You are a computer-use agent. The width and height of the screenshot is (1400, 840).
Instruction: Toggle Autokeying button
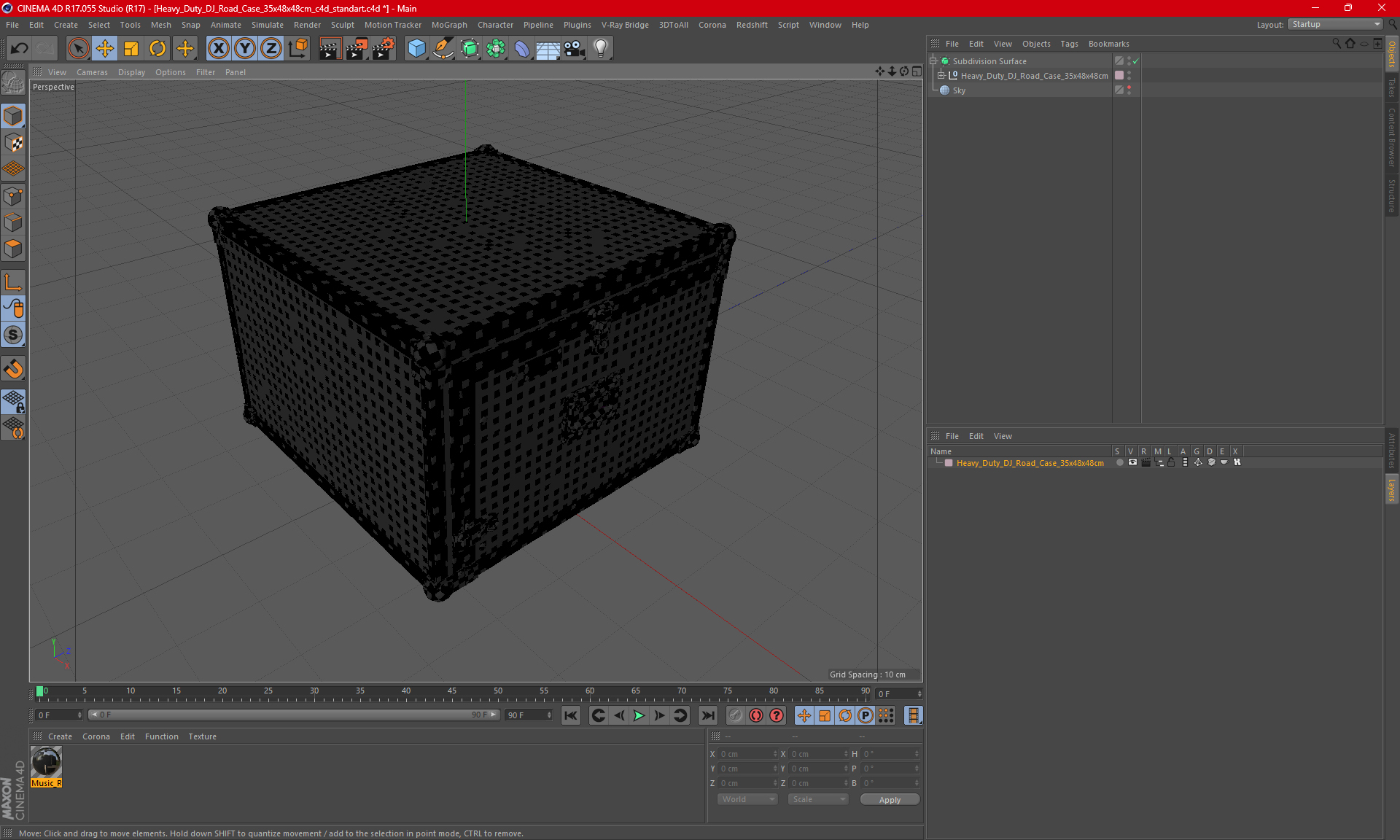point(756,715)
